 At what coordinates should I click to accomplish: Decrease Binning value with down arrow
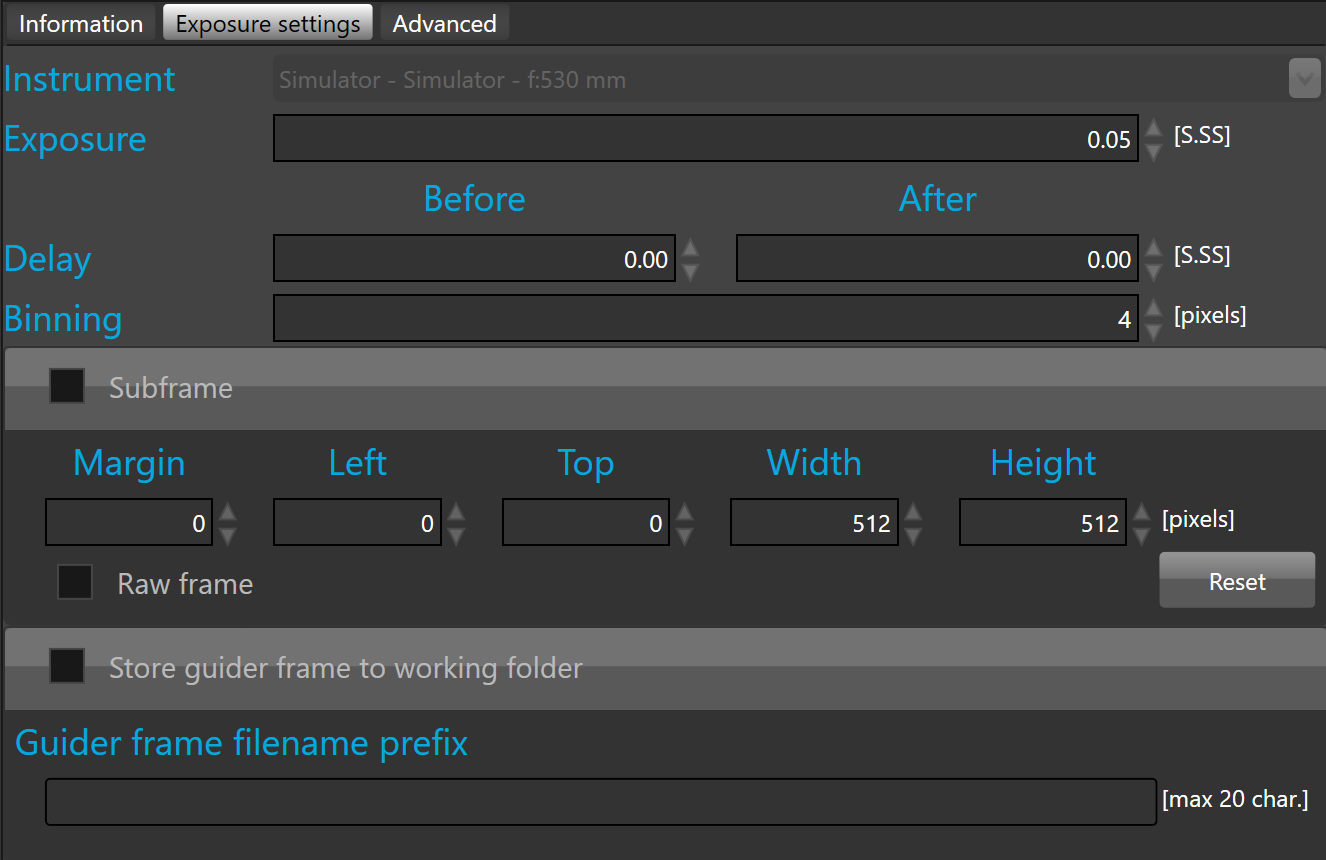click(1153, 330)
